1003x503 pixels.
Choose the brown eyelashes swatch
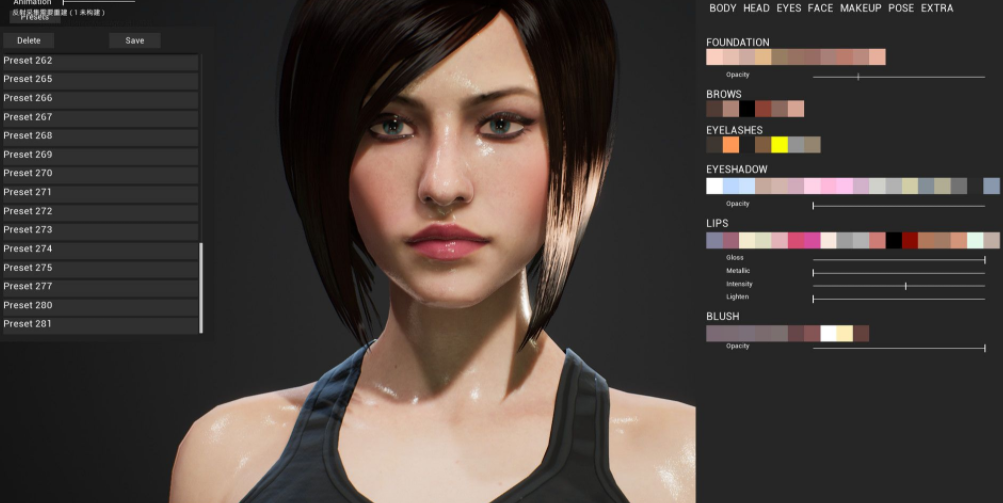pos(763,145)
